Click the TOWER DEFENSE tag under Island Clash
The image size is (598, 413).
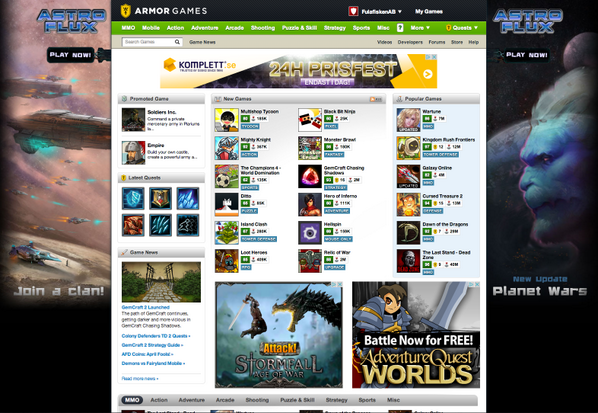point(259,239)
